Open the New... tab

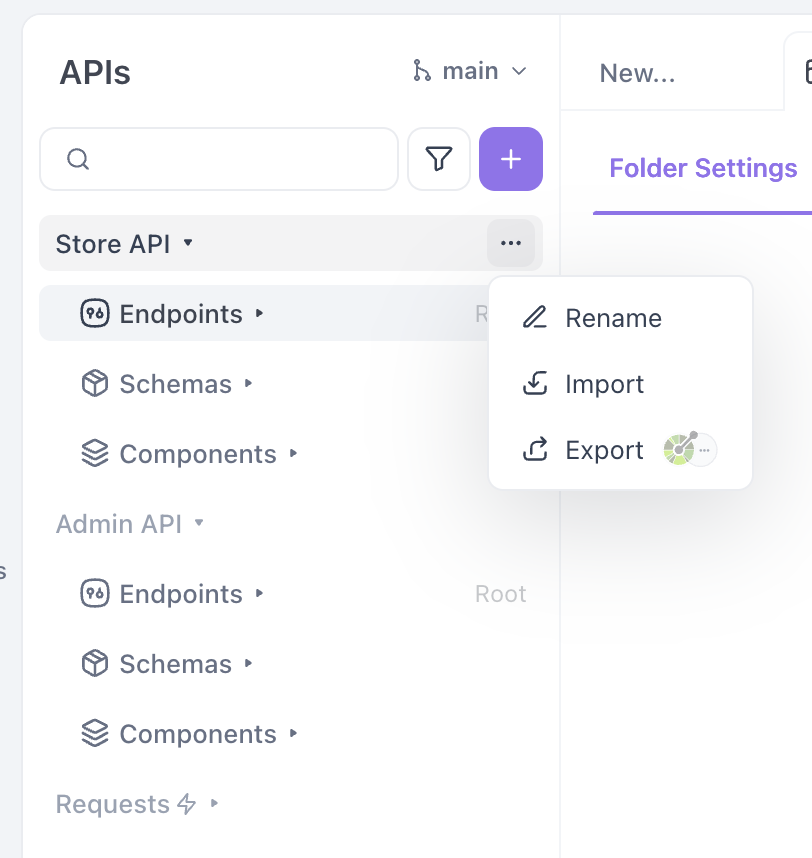tap(637, 73)
